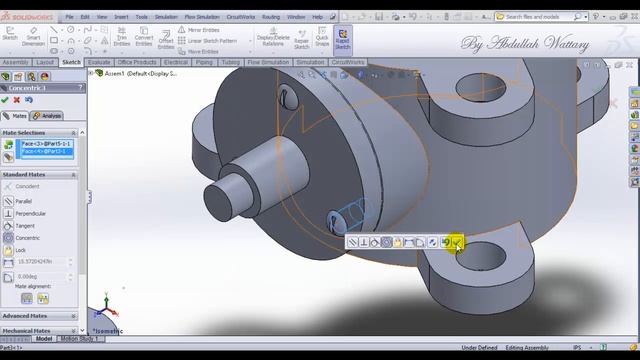Click the angle mate value field

click(x=42, y=277)
